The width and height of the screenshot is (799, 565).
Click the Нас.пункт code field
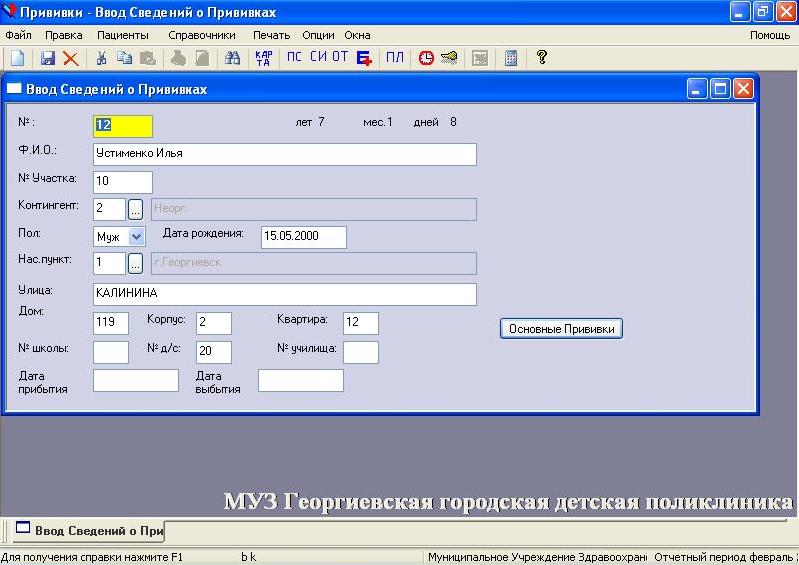coord(109,263)
